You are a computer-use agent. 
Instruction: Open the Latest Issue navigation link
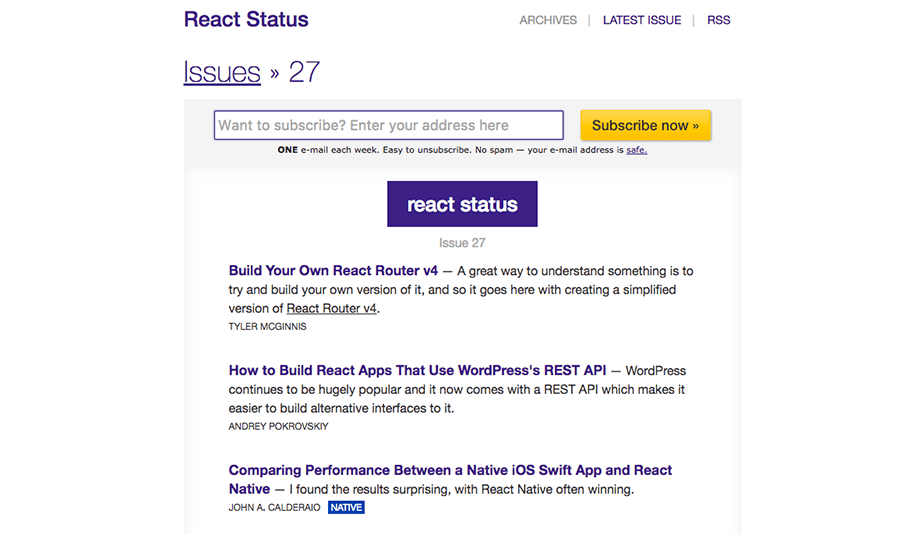pyautogui.click(x=642, y=20)
